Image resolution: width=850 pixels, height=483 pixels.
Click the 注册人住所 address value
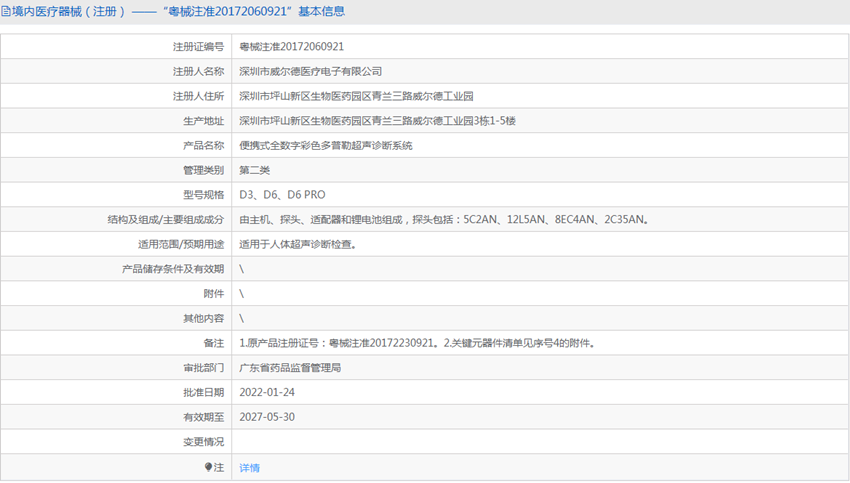(x=356, y=96)
